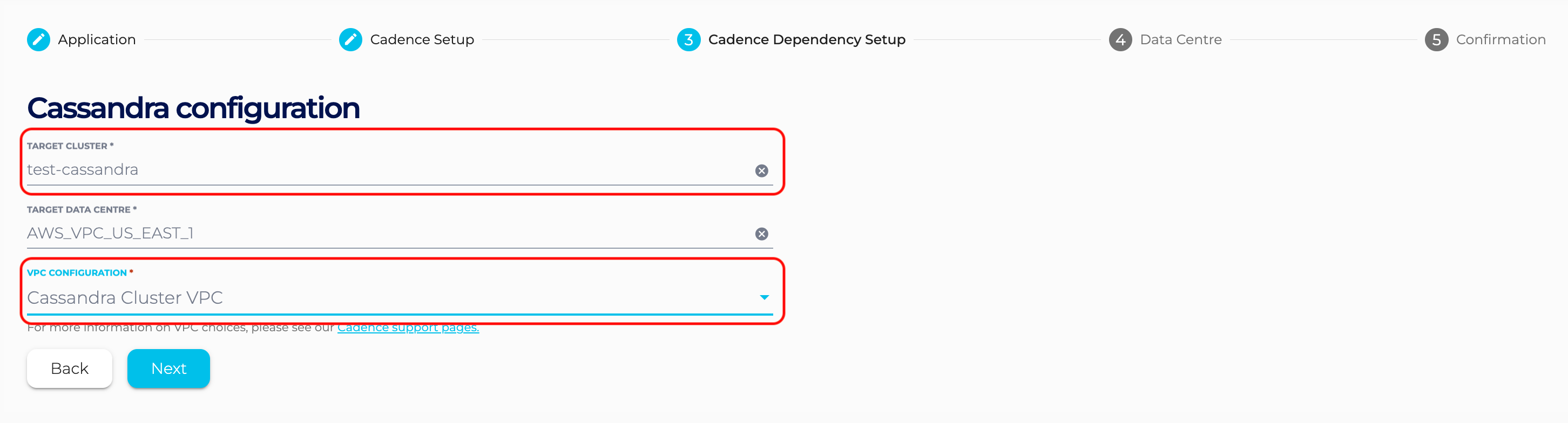The width and height of the screenshot is (1568, 423).
Task: Jump to the Data Centre step label
Action: tap(1180, 39)
